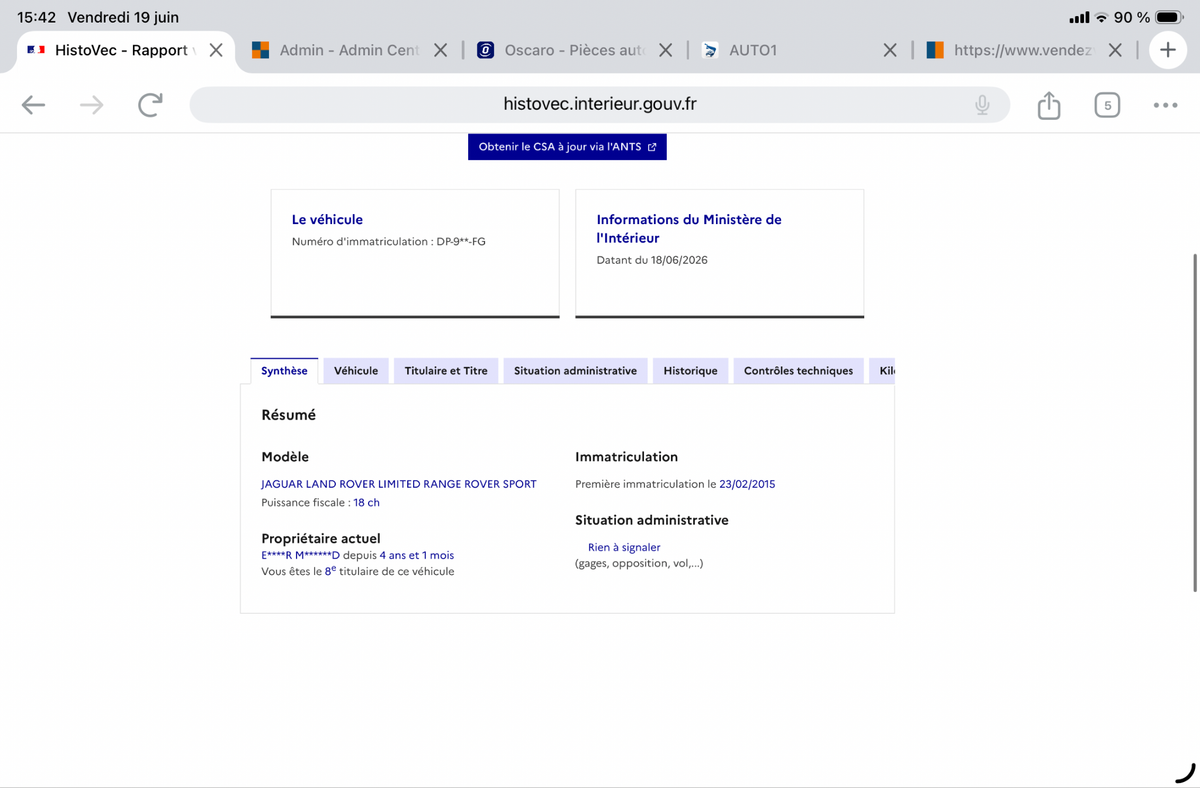
Task: Add a new tab with plus icon
Action: coord(1167,50)
